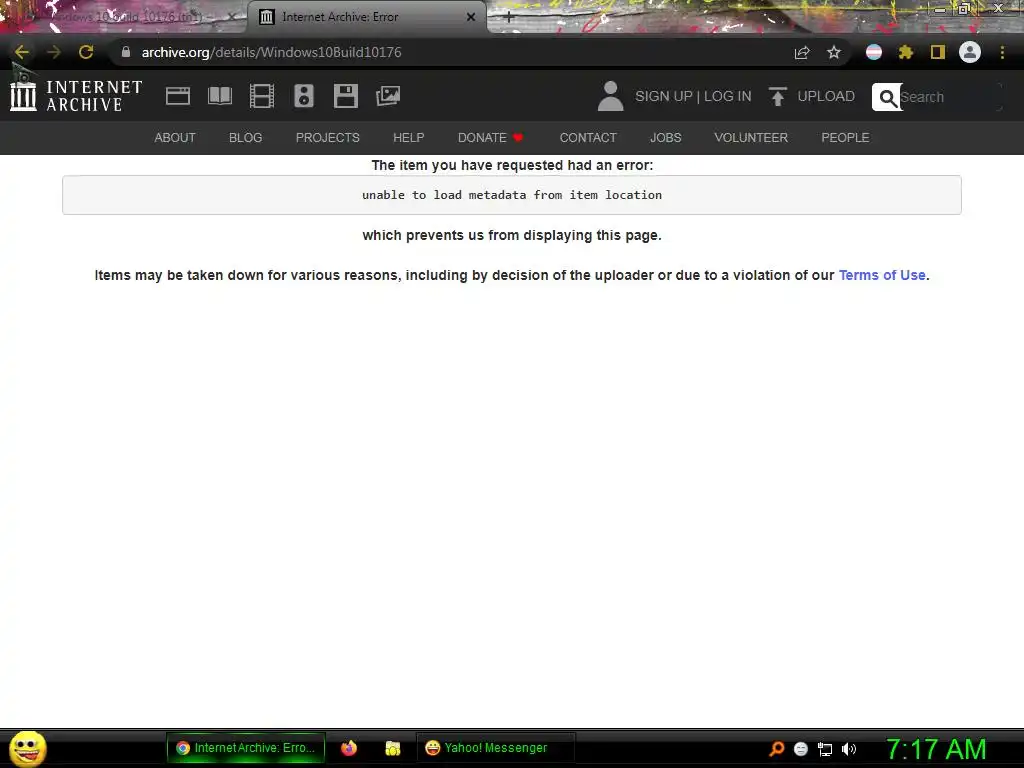The width and height of the screenshot is (1024, 768).
Task: Follow the Terms of Use link
Action: tap(882, 276)
